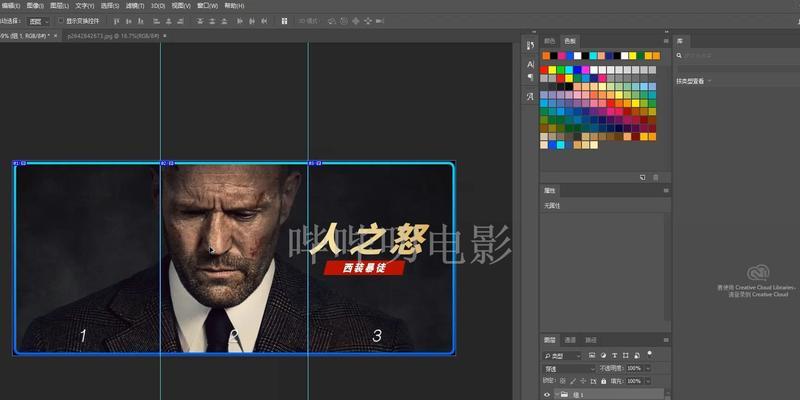
Task: Close the p2642842673.jpg document tab
Action: [x=165, y=36]
